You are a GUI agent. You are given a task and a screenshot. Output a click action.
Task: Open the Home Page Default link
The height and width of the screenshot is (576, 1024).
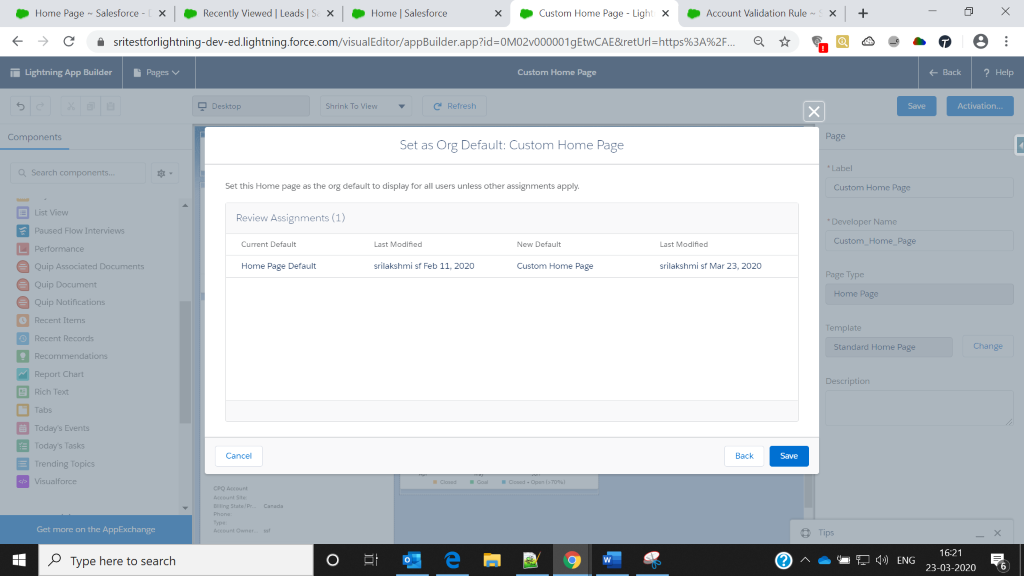(x=278, y=266)
